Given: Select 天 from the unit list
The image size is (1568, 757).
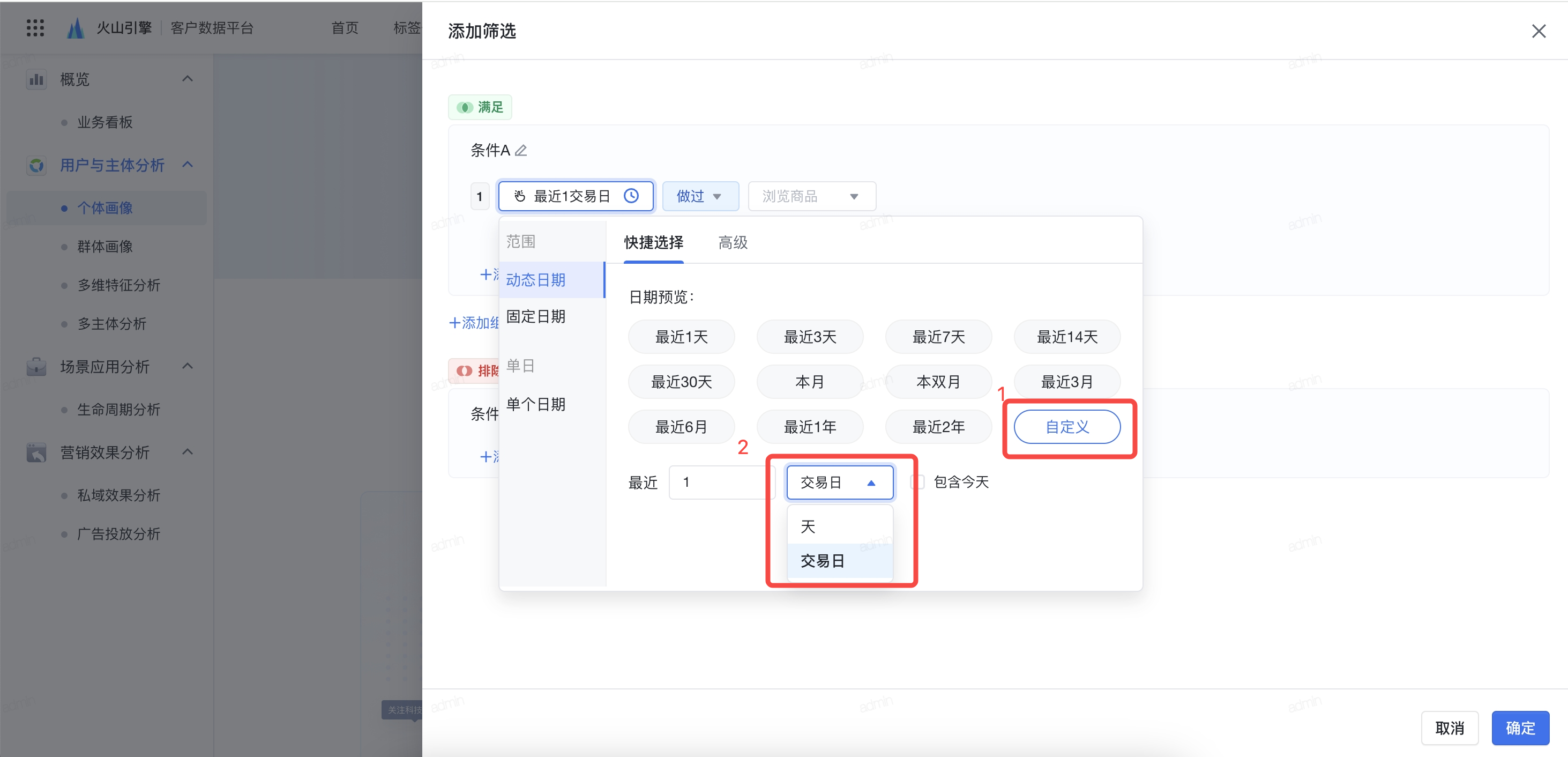Looking at the screenshot, I should coord(840,527).
